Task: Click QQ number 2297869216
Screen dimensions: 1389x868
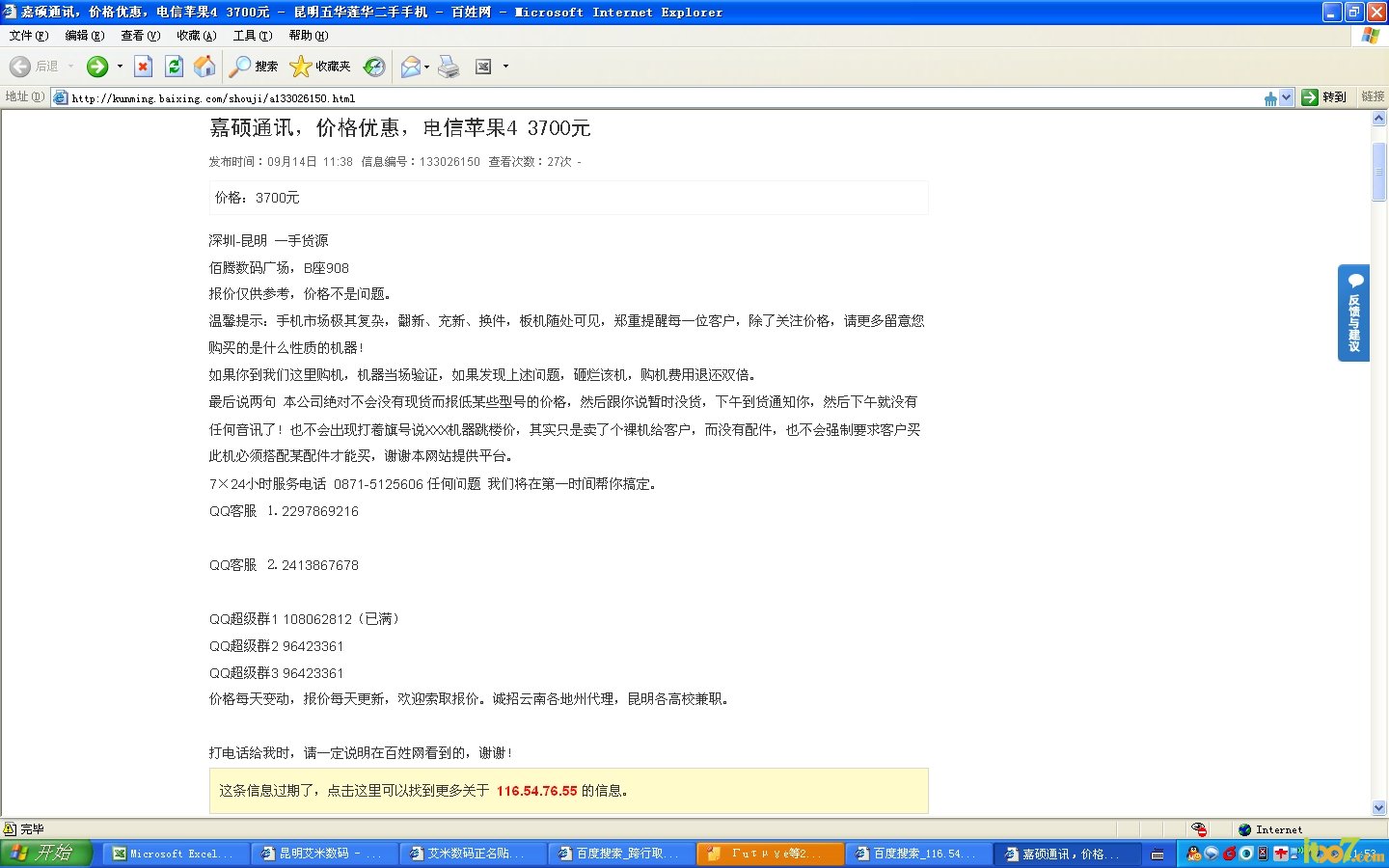Action: point(320,511)
